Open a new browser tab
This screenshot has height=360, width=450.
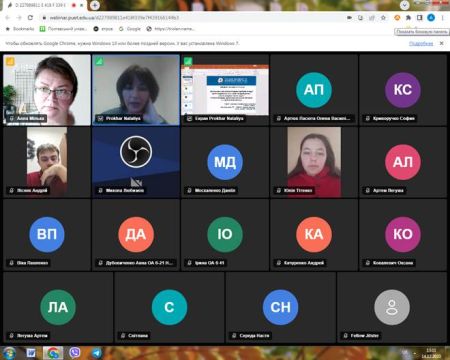[95, 5]
